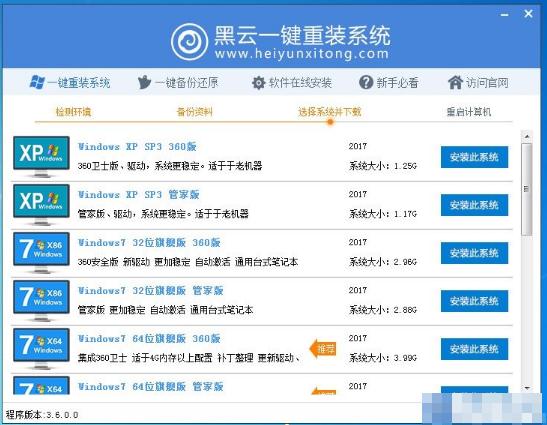The width and height of the screenshot is (547, 425).
Task: Open the 一键备份还原 tab
Action: (178, 83)
